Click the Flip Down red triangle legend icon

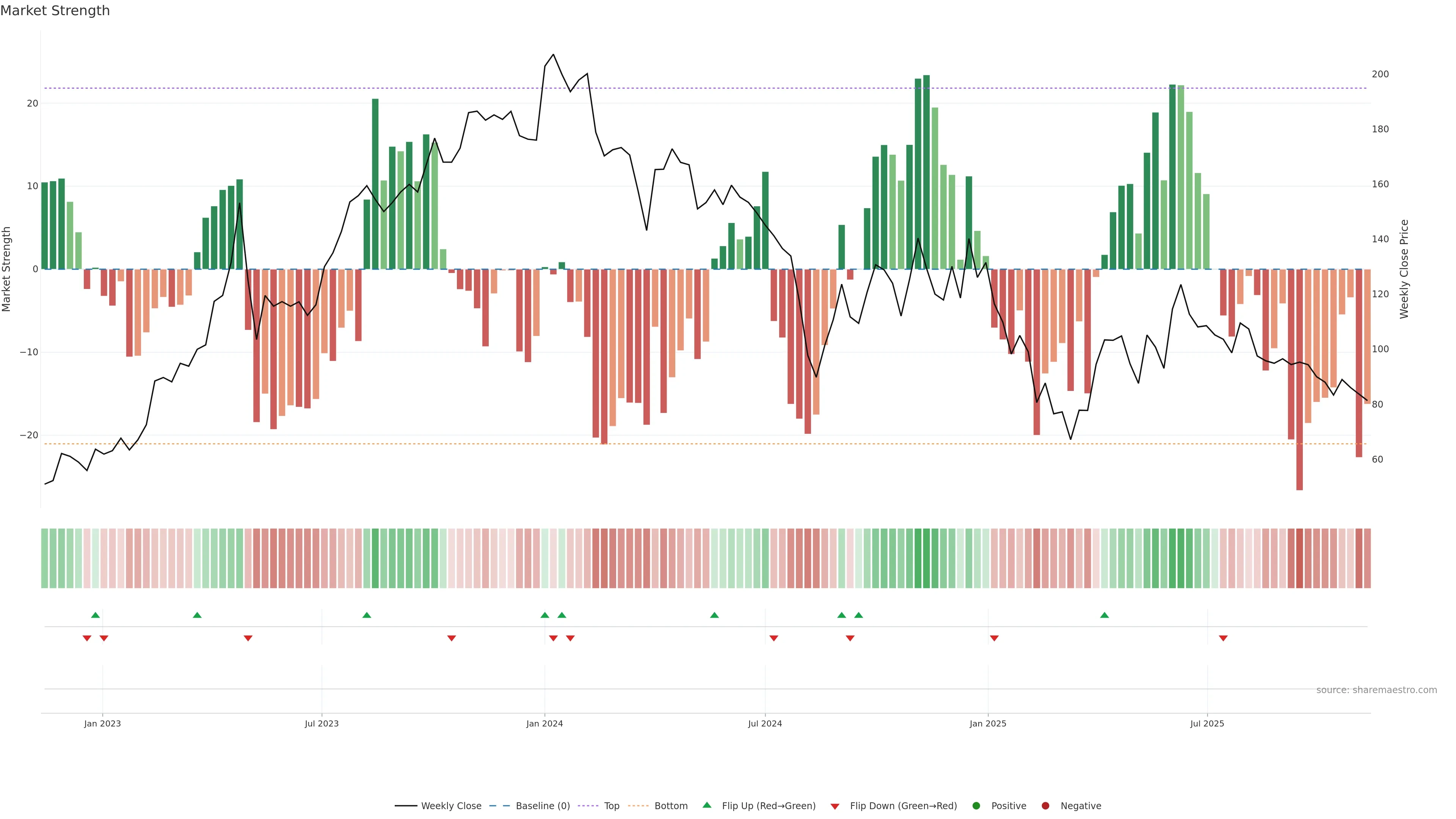pyautogui.click(x=835, y=806)
